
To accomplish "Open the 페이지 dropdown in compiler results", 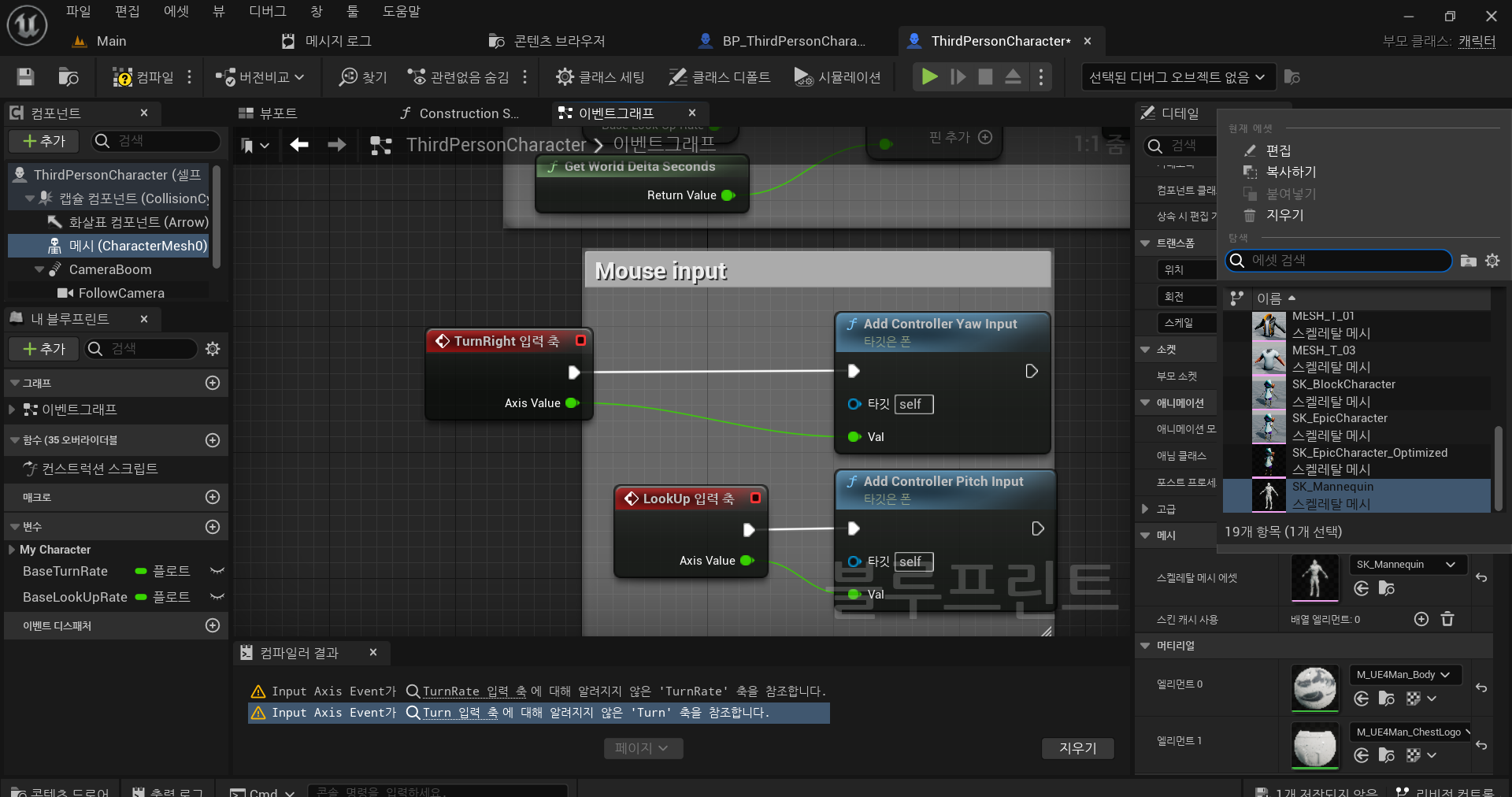I will coord(643,748).
